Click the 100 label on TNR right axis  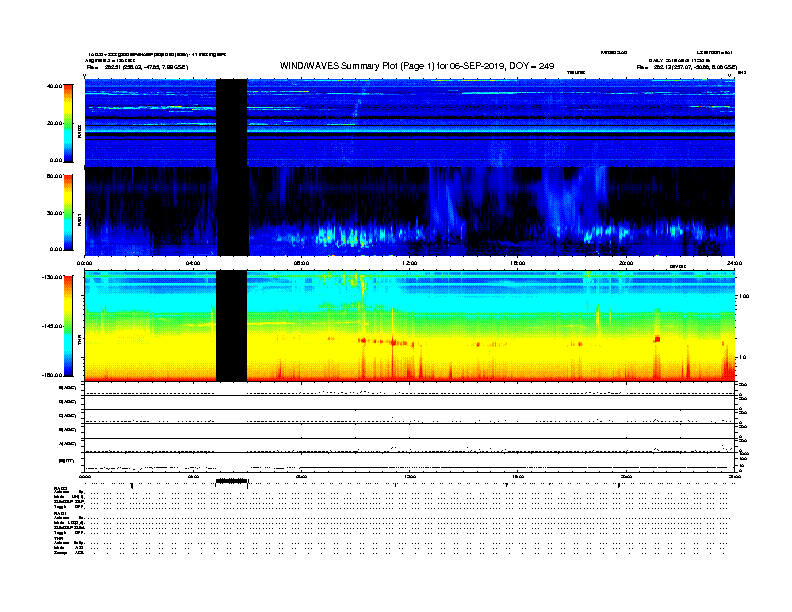coord(744,296)
